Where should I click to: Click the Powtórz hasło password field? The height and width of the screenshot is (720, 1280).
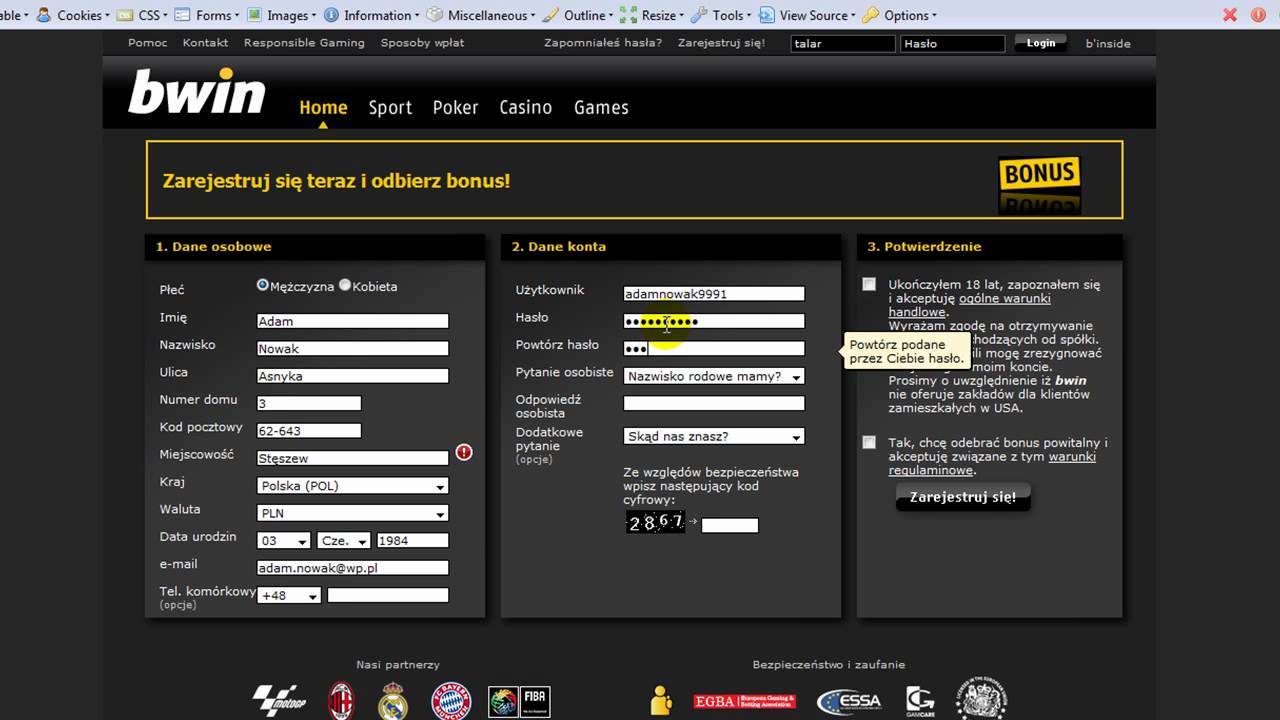click(x=714, y=348)
